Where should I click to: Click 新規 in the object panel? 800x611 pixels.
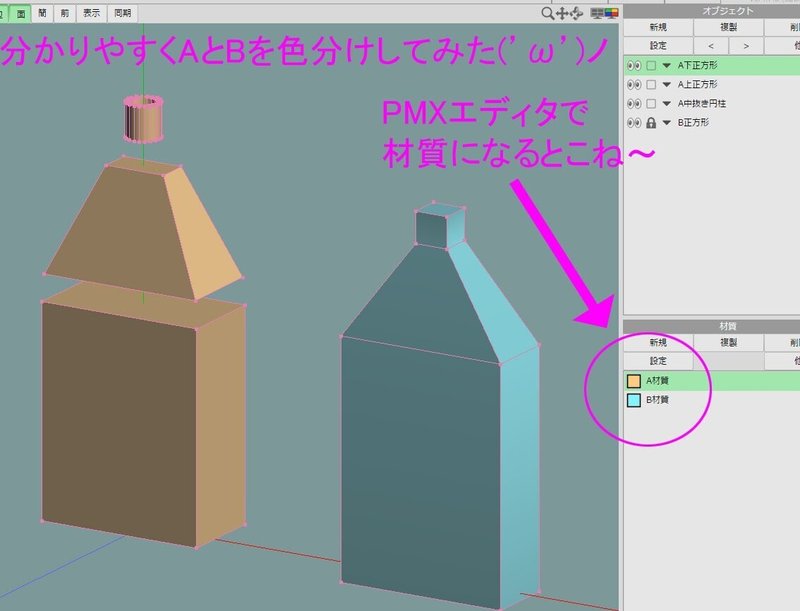tap(658, 27)
